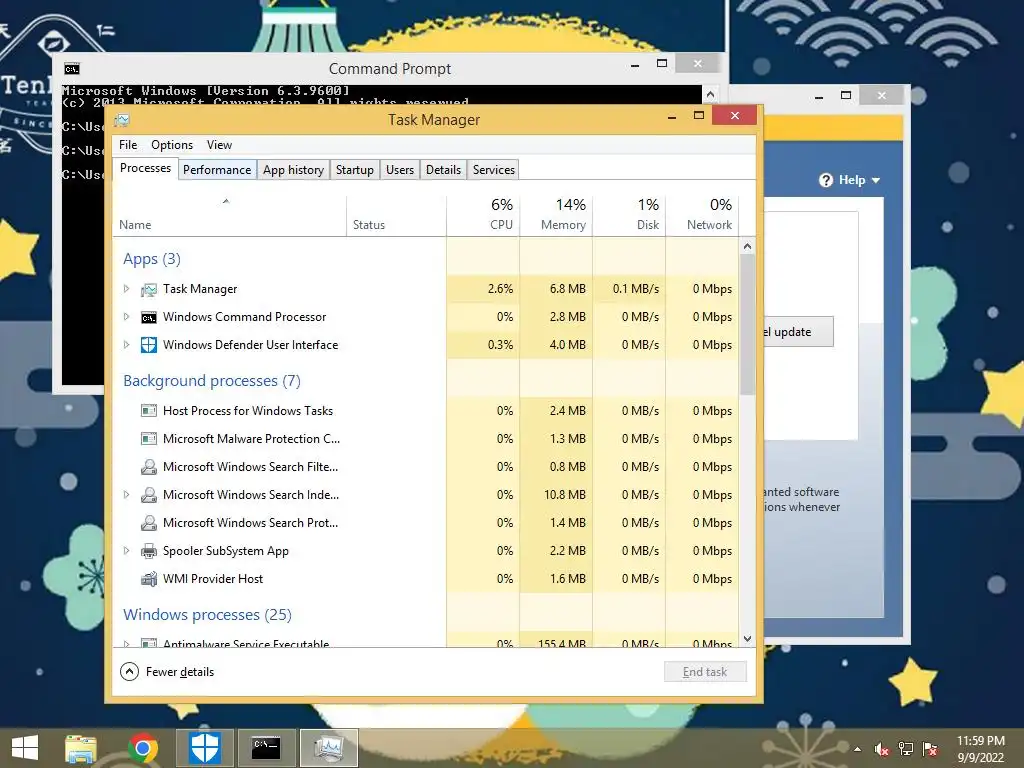Switch to the Performance tab
Screen dimensions: 1024x768
(x=217, y=170)
